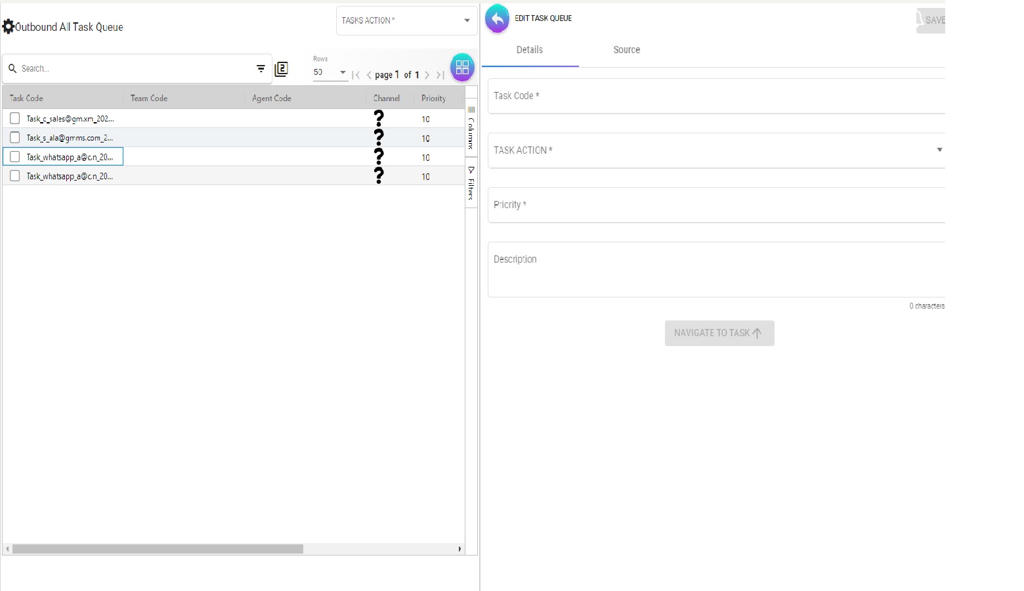Screen dimensions: 1024x591
Task: Click the filter list icon in search bar
Action: click(261, 69)
